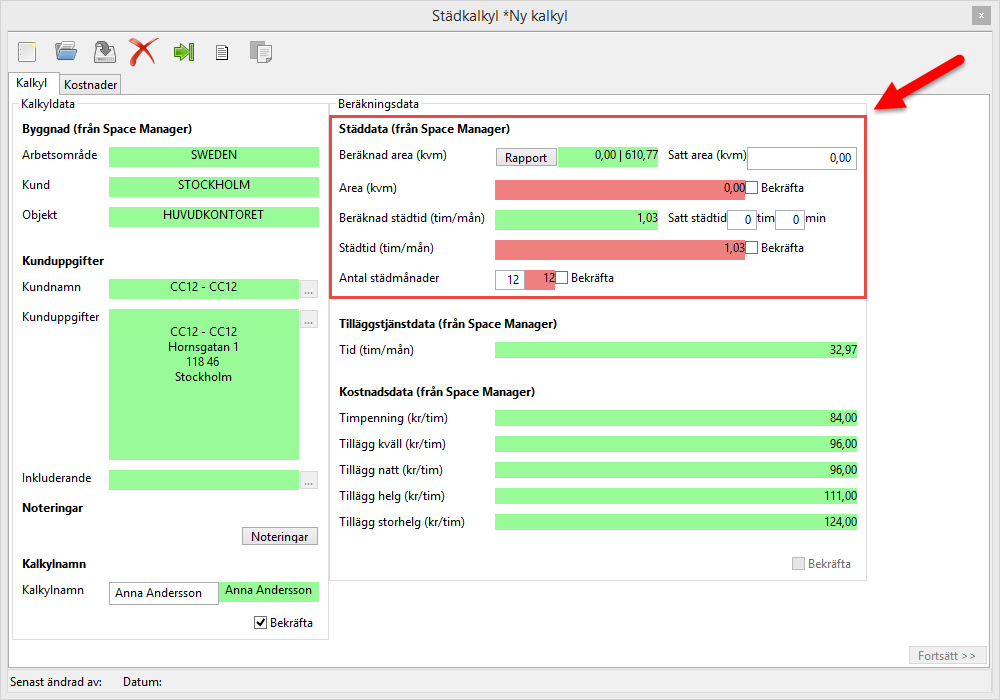Viewport: 1000px width, 700px height.
Task: Delete calculation using red X icon
Action: click(143, 51)
